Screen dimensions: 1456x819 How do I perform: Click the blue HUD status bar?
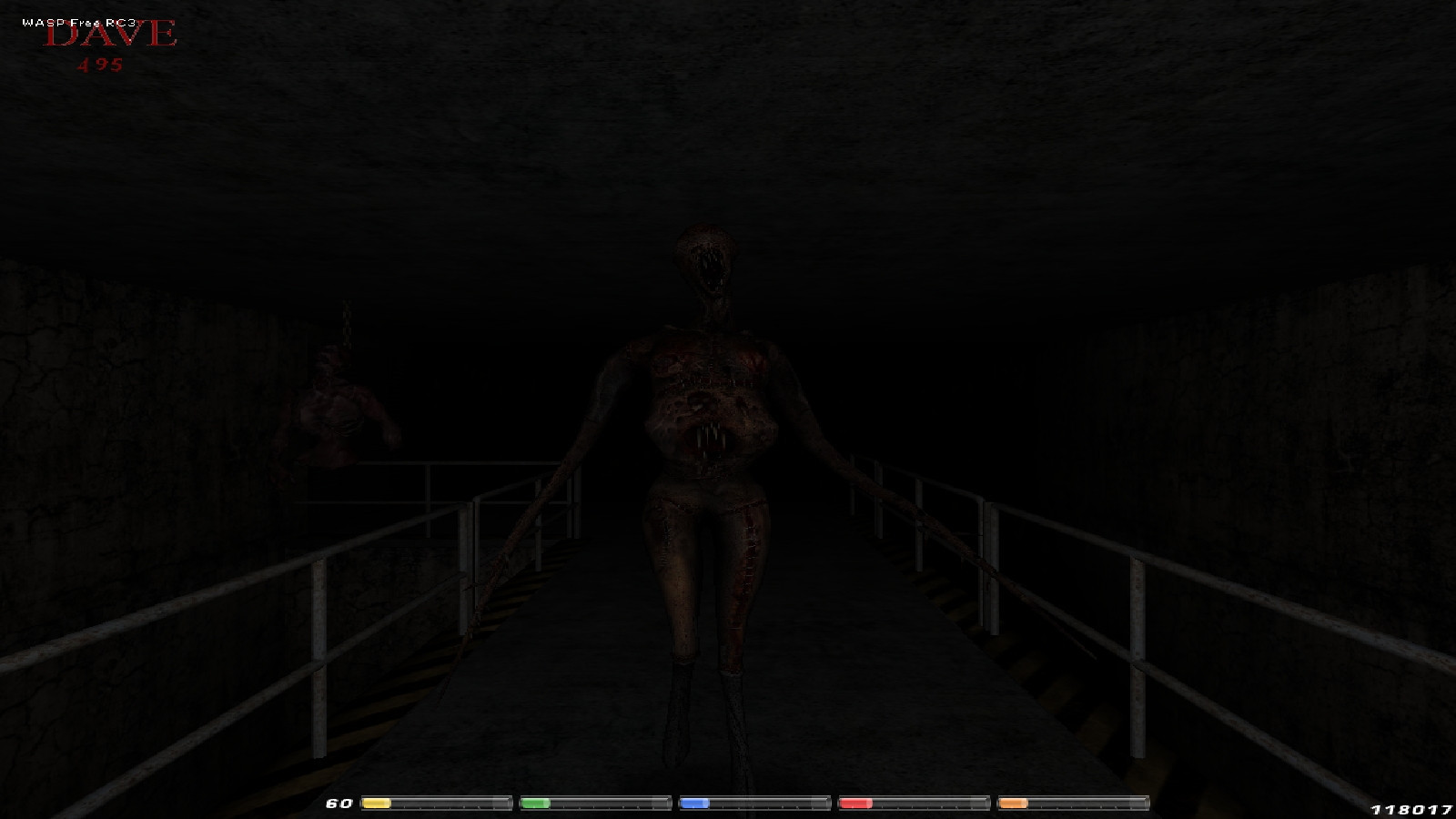coord(754,803)
